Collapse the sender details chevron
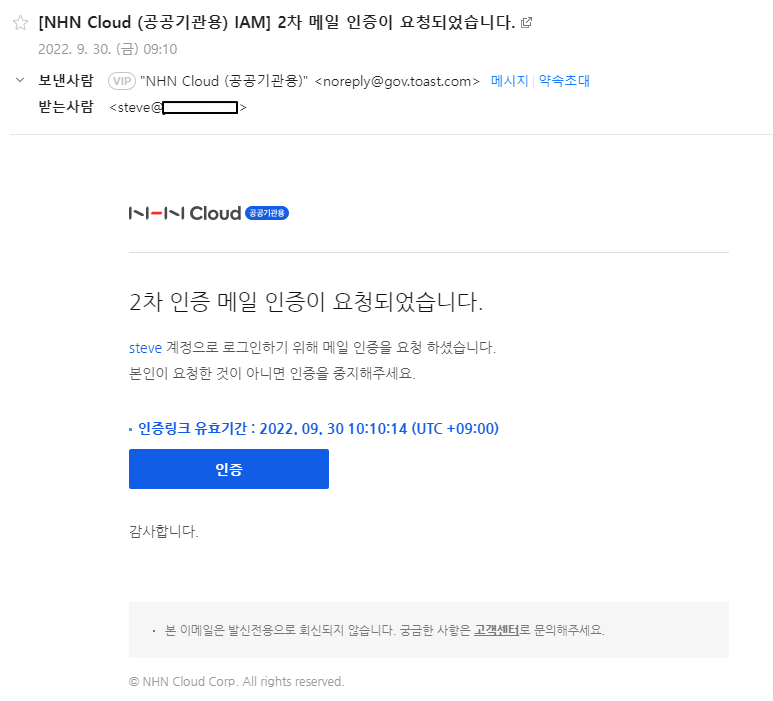The height and width of the screenshot is (701, 773). (x=20, y=81)
